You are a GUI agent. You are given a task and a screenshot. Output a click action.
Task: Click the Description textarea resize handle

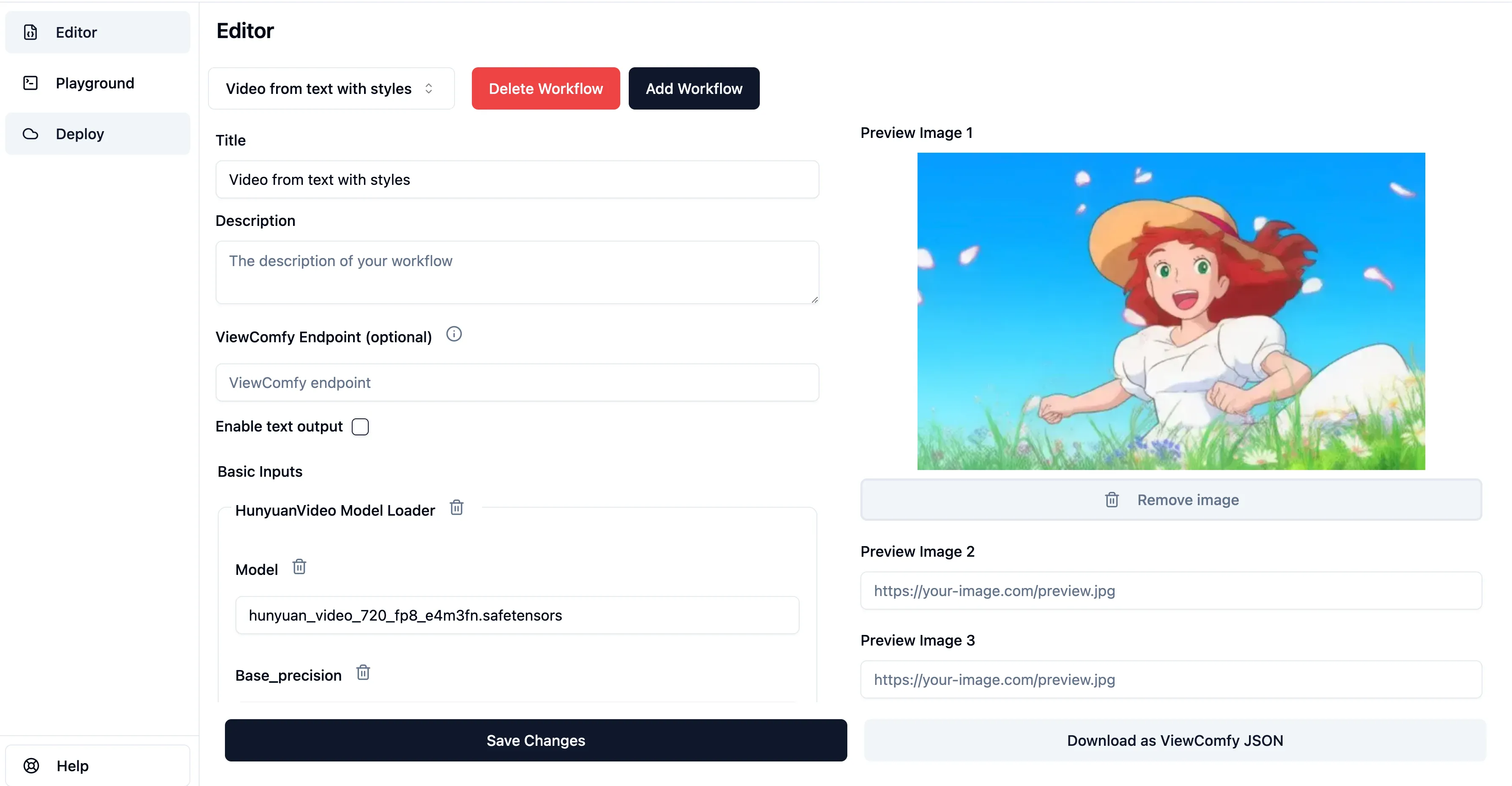815,300
